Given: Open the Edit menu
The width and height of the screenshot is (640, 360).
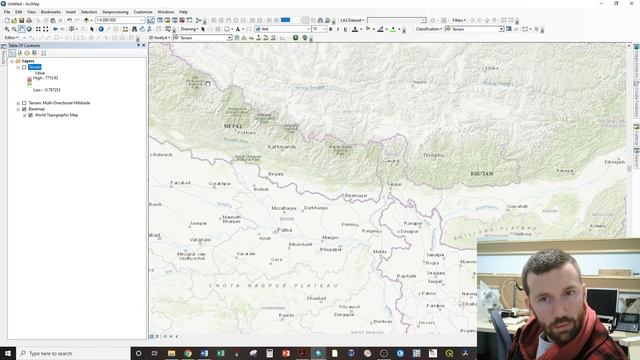Looking at the screenshot, I should 19,12.
